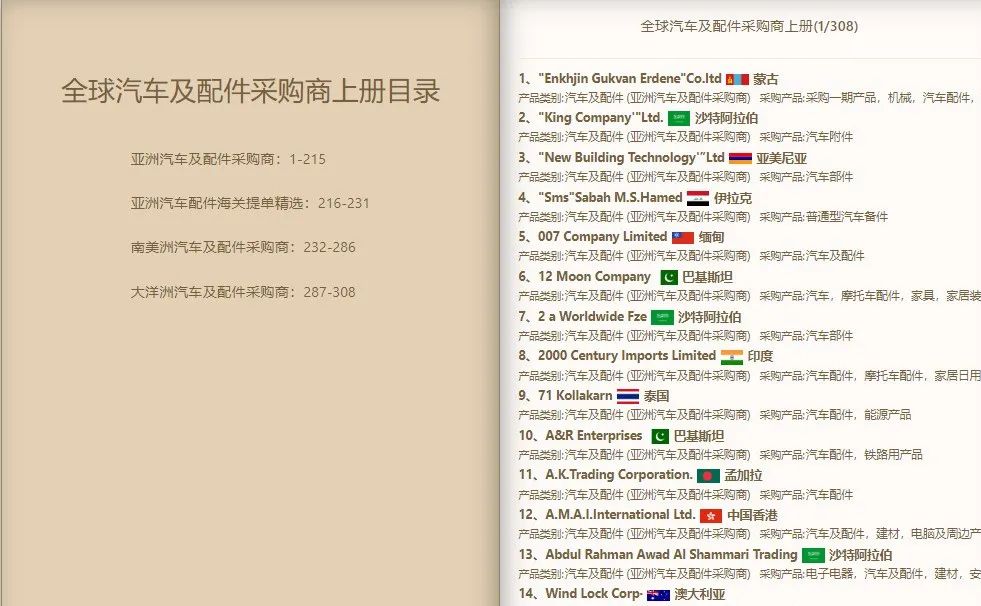981x606 pixels.
Task: Click the product details line under A&R Enterprises
Action: 720,455
